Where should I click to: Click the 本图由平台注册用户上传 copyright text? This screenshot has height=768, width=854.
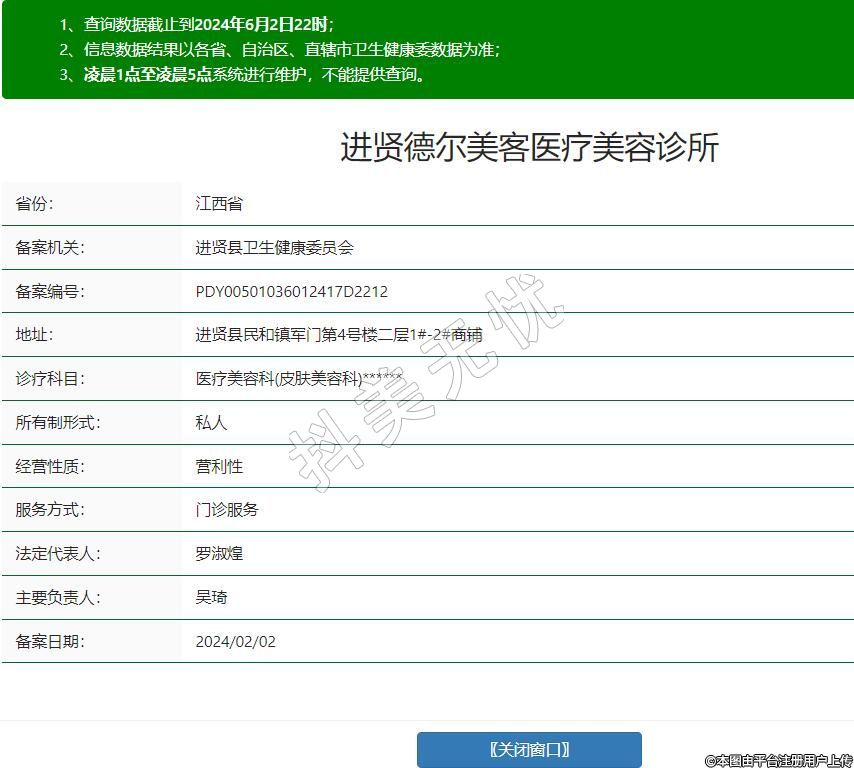(778, 761)
